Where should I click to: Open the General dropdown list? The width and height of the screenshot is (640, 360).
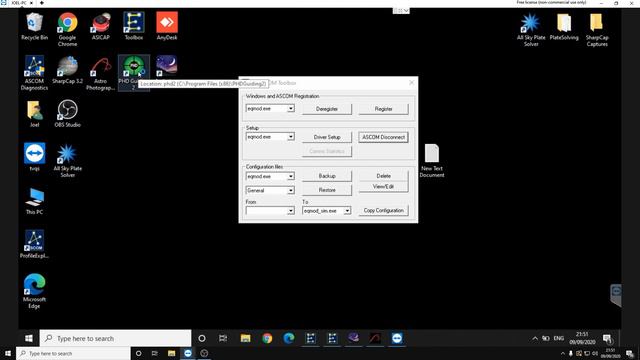(x=291, y=191)
